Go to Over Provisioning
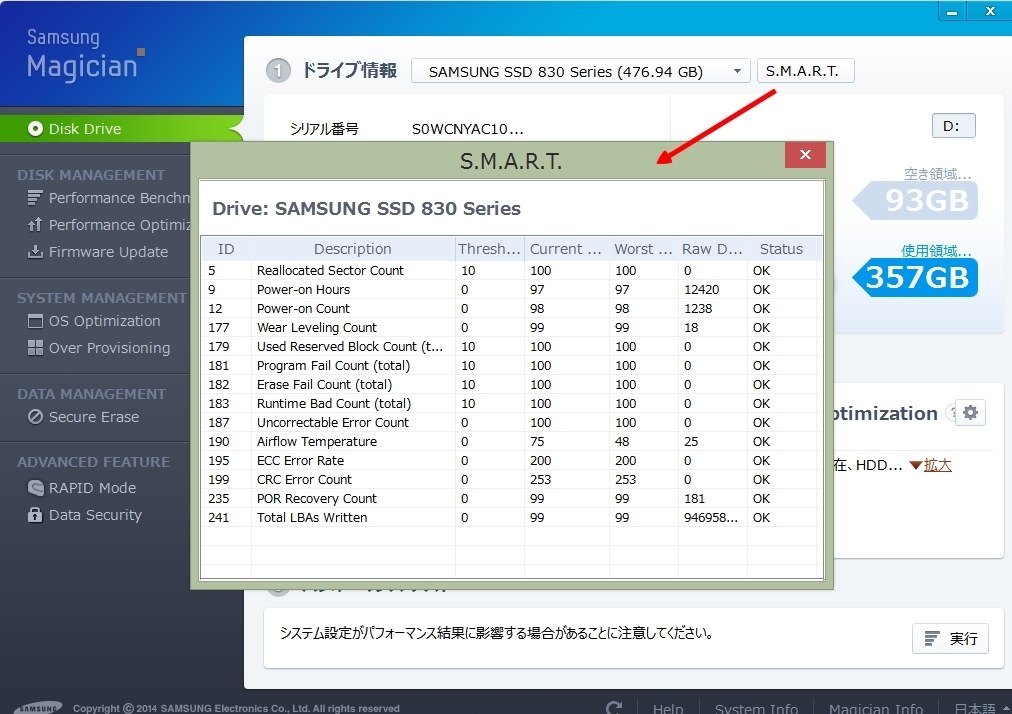This screenshot has height=714, width=1012. 99,348
